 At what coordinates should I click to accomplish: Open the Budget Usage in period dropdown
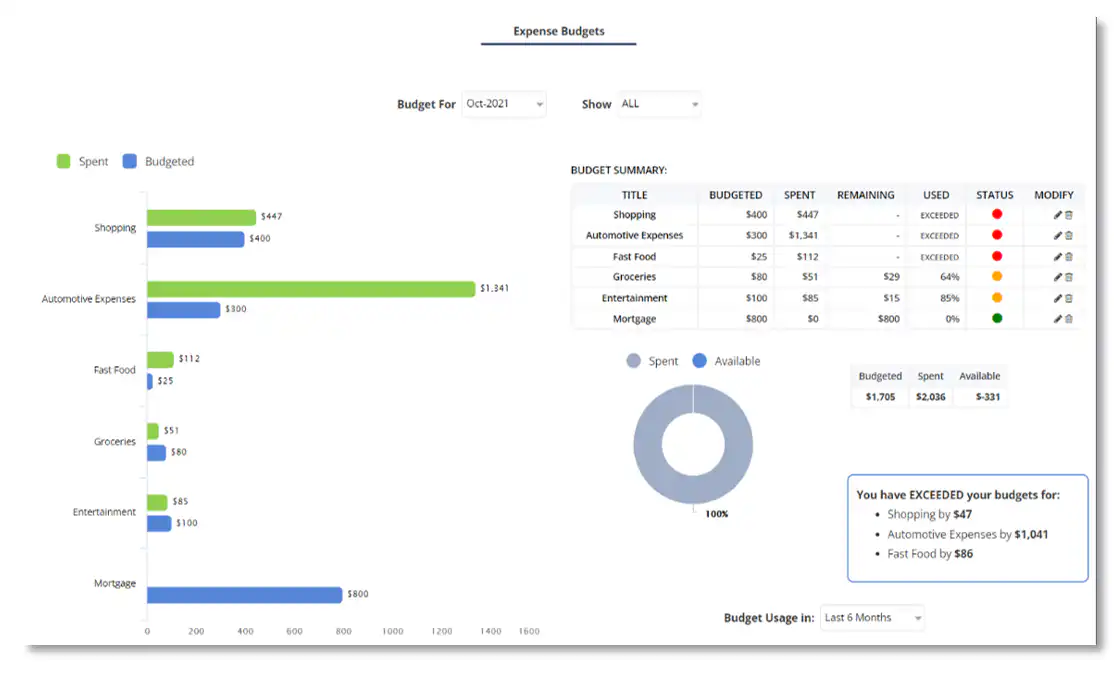click(x=872, y=618)
